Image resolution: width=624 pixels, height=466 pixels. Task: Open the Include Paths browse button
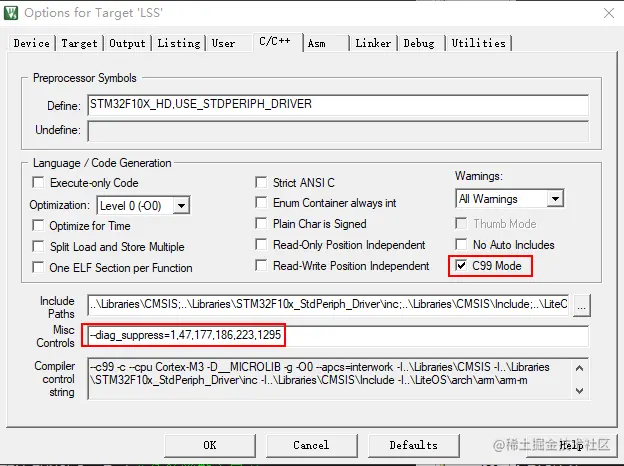[581, 305]
